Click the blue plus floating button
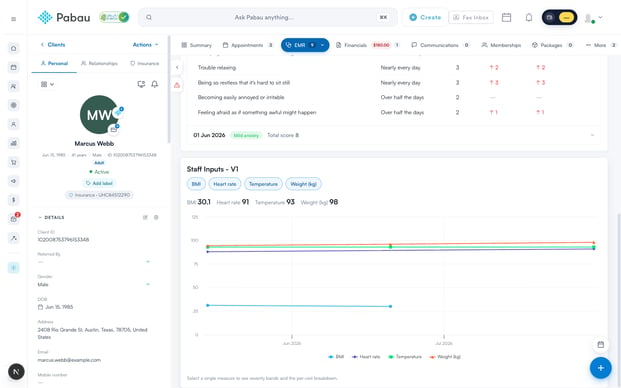621x388 pixels. click(600, 368)
